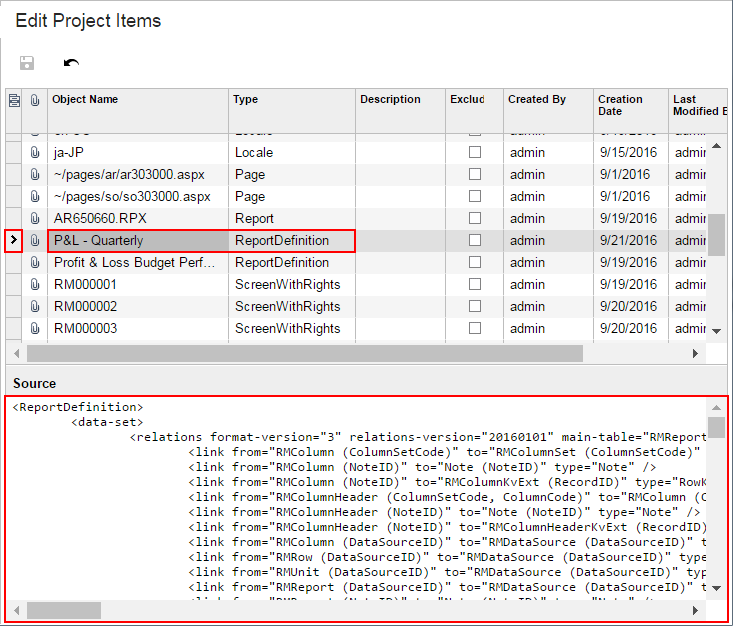This screenshot has height=626, width=733.
Task: Click the Undo arrow icon
Action: (x=71, y=63)
